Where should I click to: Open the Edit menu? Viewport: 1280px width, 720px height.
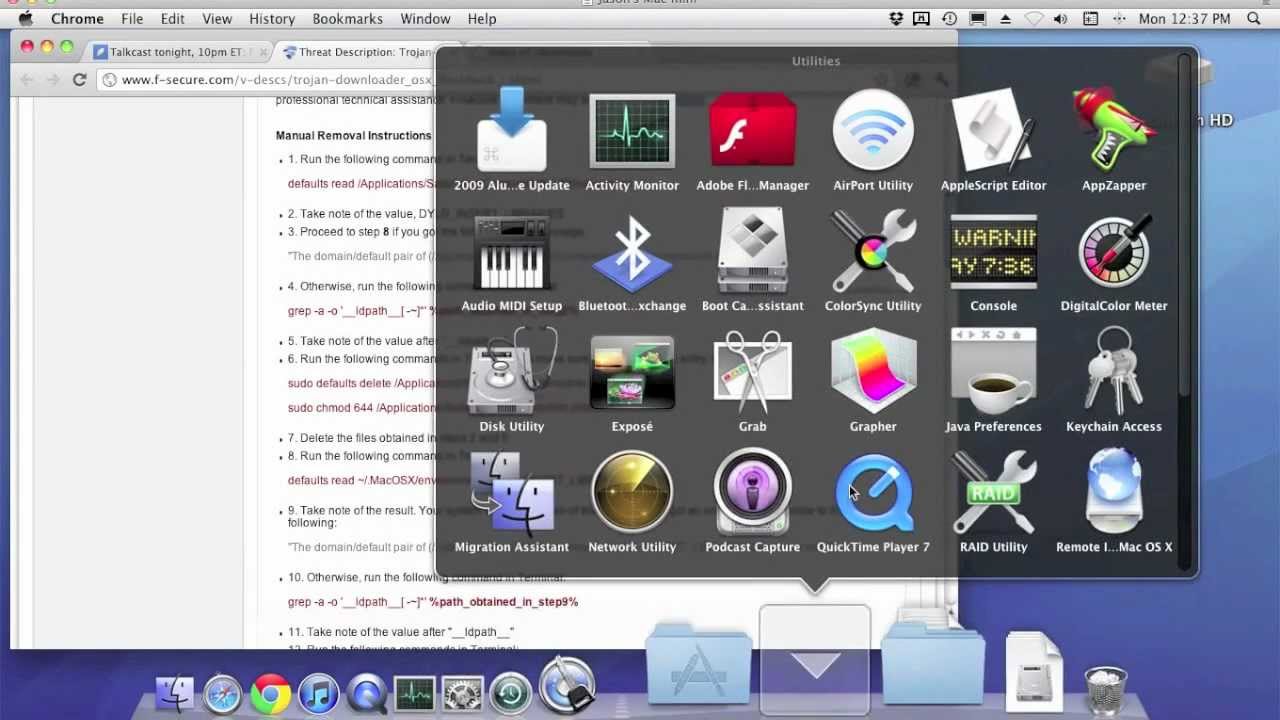coord(173,19)
